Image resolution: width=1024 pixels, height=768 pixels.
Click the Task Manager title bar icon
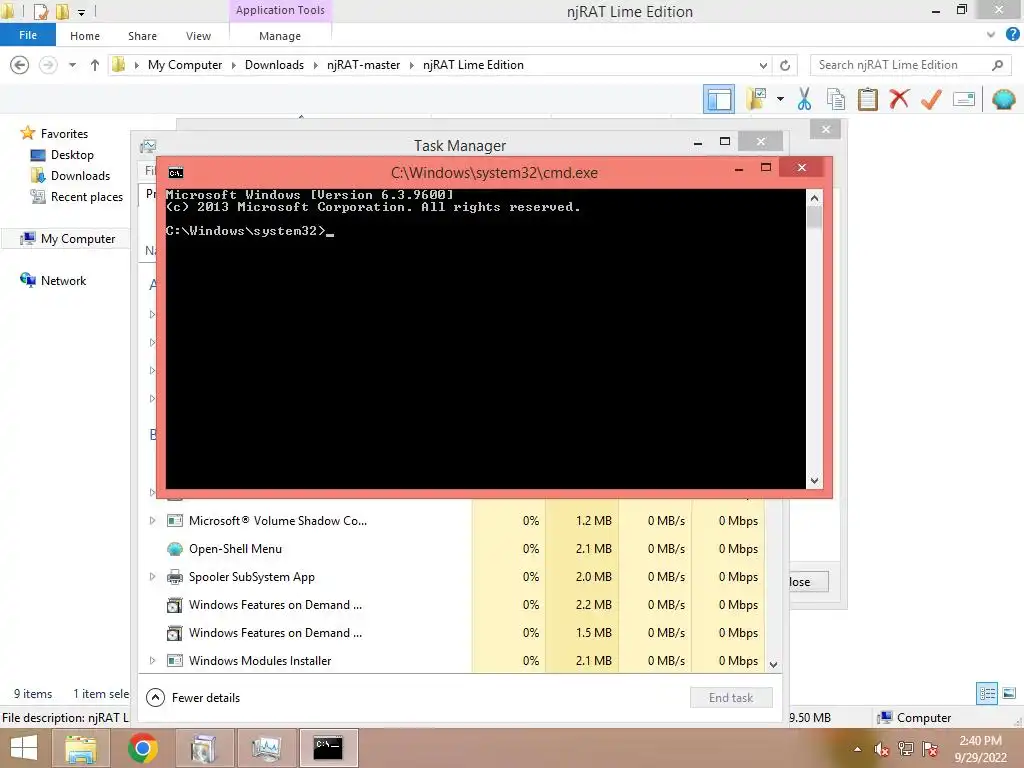(x=148, y=145)
